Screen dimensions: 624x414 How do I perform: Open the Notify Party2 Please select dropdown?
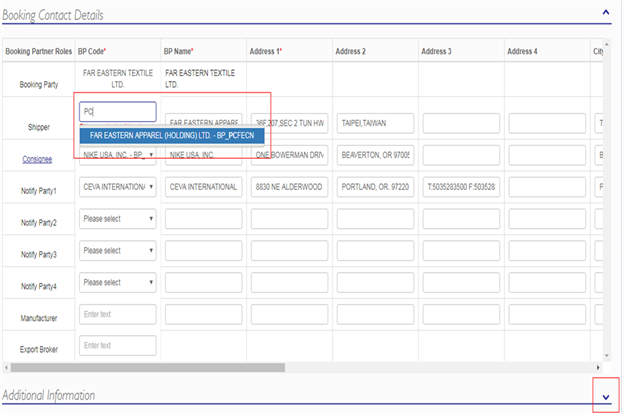pos(118,218)
